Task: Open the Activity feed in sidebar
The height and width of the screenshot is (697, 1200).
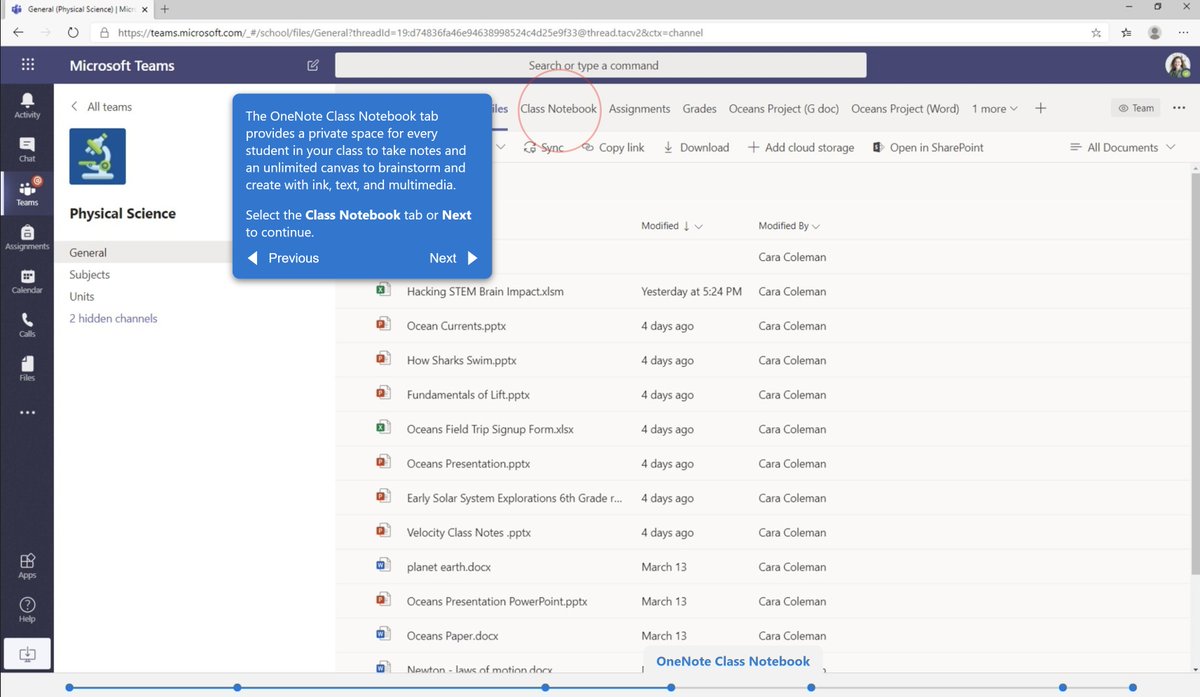Action: (x=27, y=104)
